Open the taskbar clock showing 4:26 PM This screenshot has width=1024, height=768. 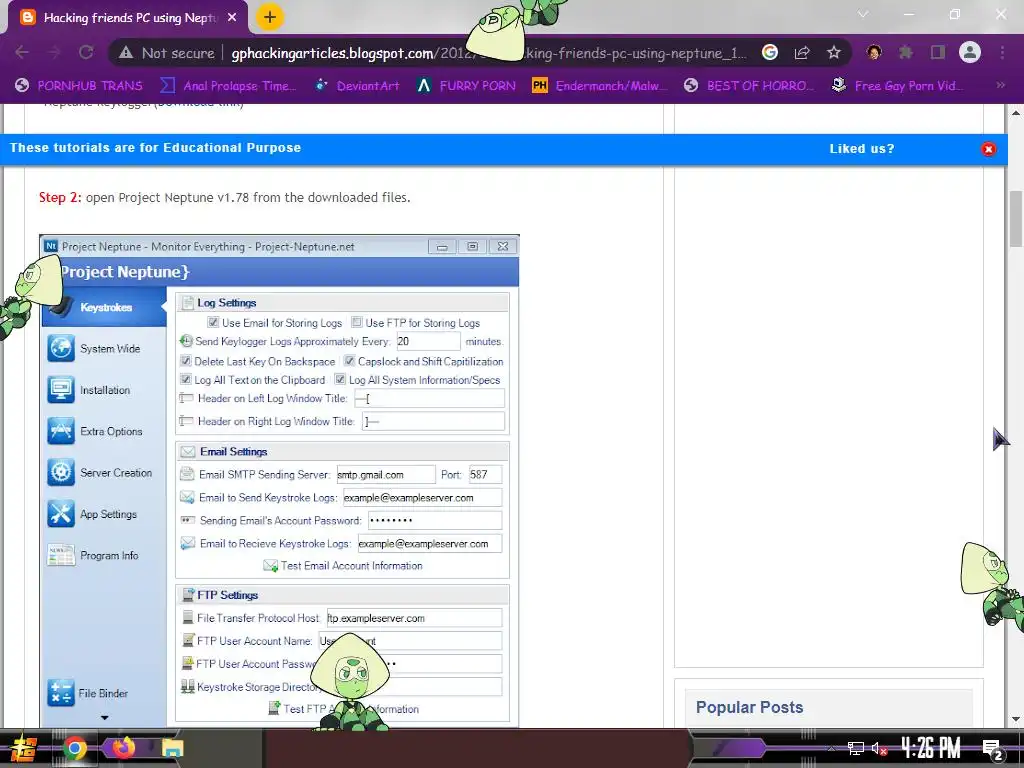[931, 748]
